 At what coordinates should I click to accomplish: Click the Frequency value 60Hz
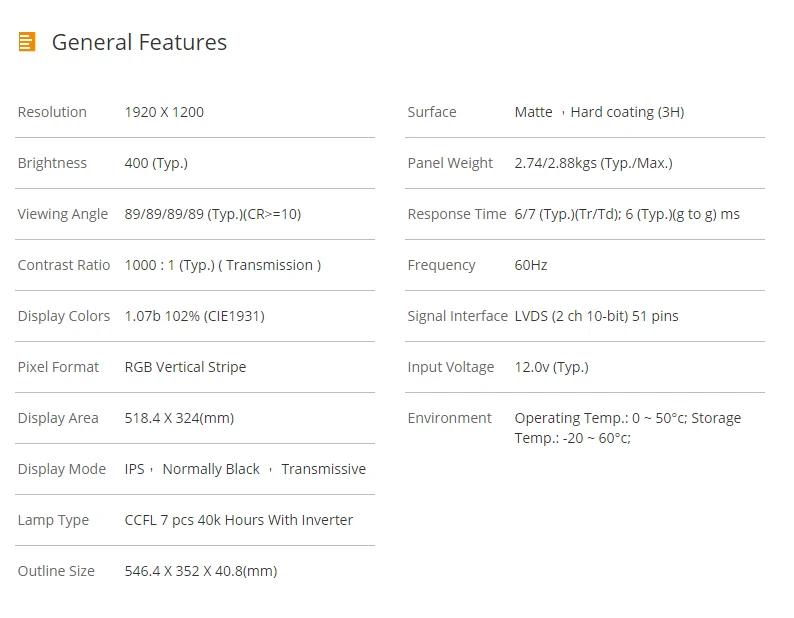pyautogui.click(x=531, y=265)
